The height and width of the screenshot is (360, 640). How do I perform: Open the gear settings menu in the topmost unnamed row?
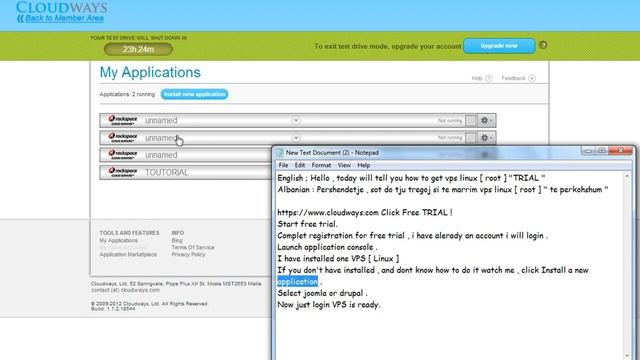[486, 120]
